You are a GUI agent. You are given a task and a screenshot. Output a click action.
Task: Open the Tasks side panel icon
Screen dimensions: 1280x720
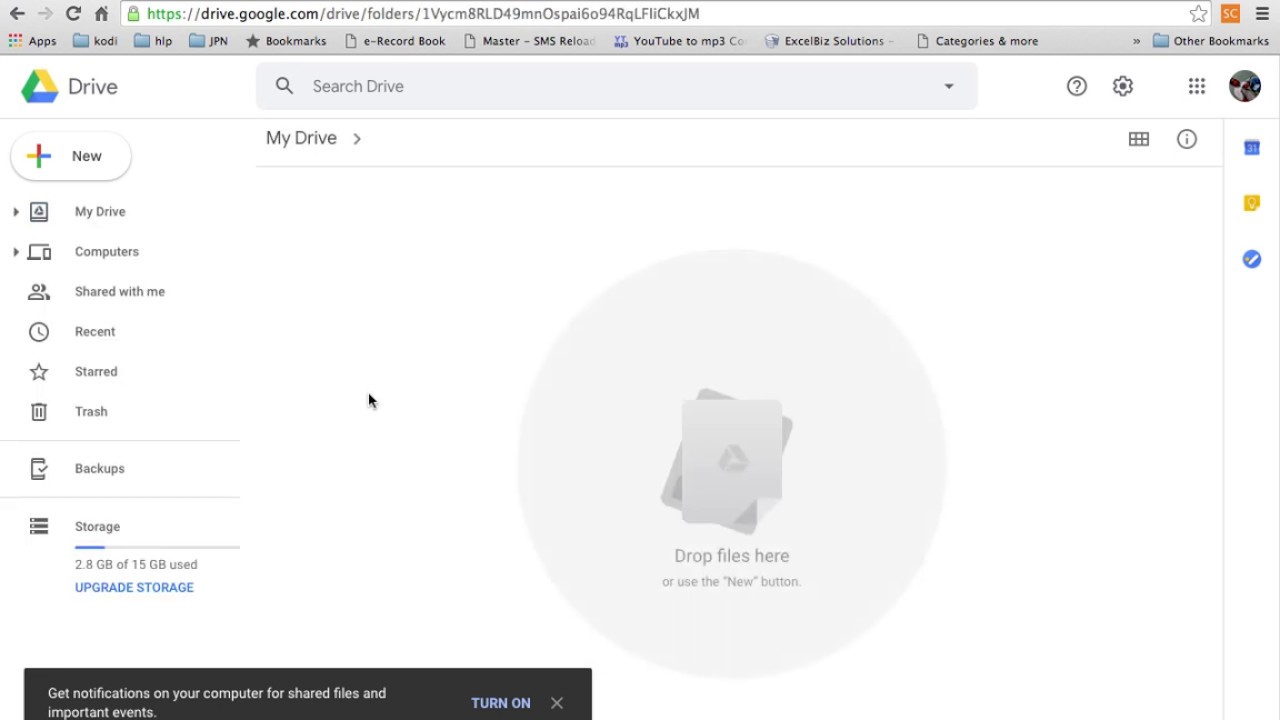click(x=1252, y=259)
